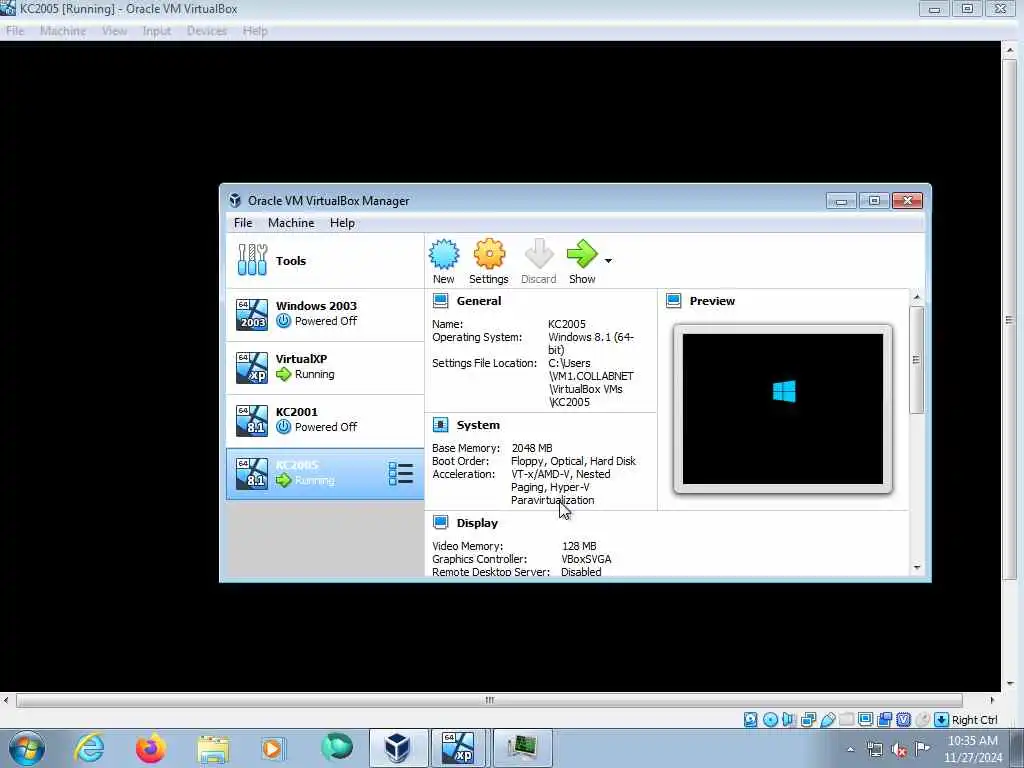Open the Machine menu of KC2005 window

[x=63, y=31]
